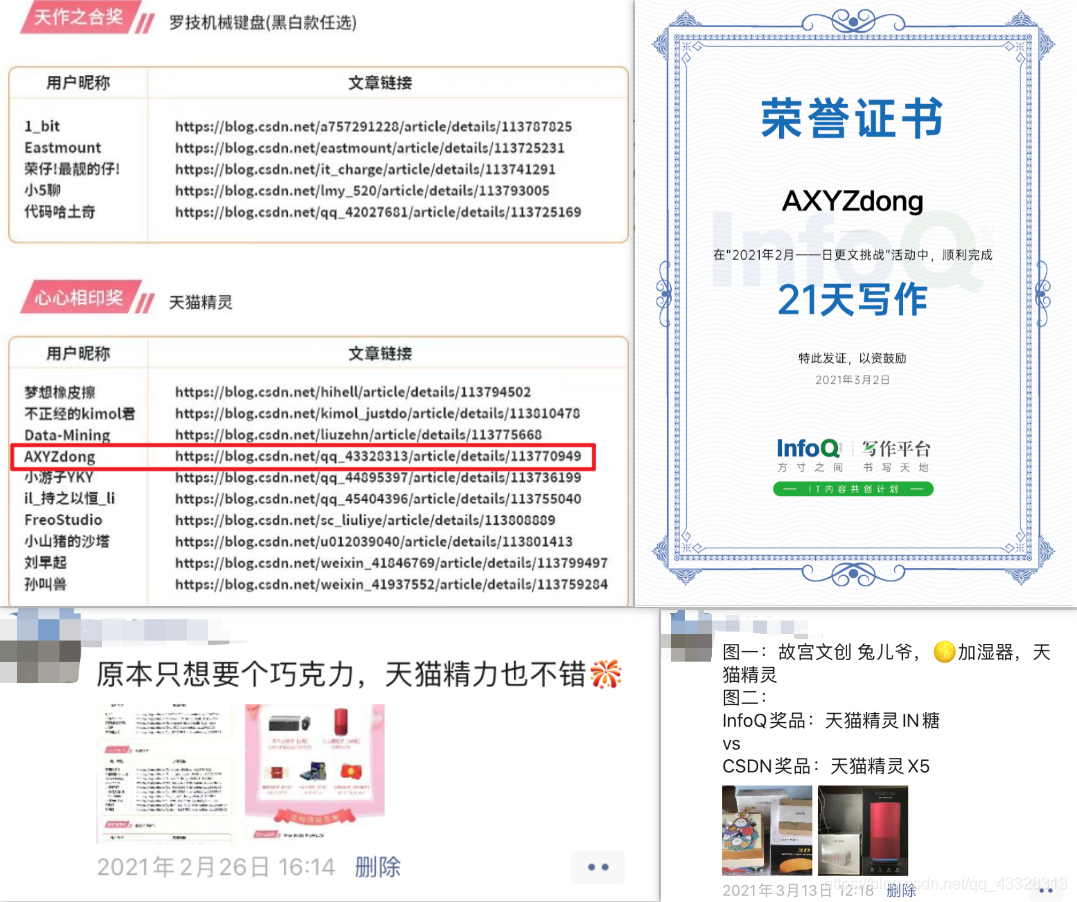
Task: Click the green IT内容共创计划 badge
Action: tap(853, 489)
